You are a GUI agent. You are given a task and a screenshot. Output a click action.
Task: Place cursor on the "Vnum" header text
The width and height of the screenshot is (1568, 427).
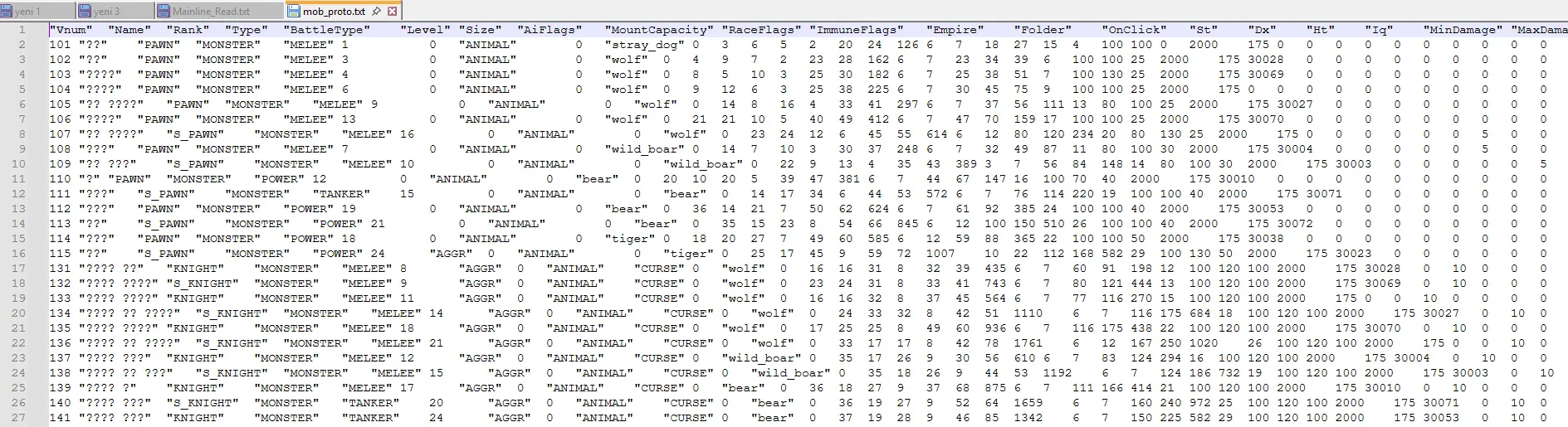click(x=71, y=30)
